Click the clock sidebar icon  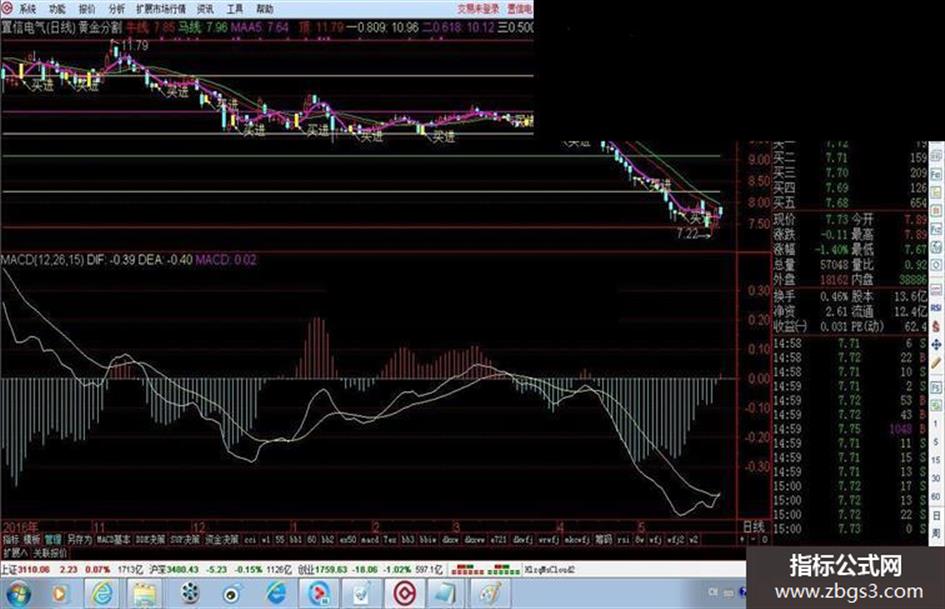pyautogui.click(x=937, y=266)
